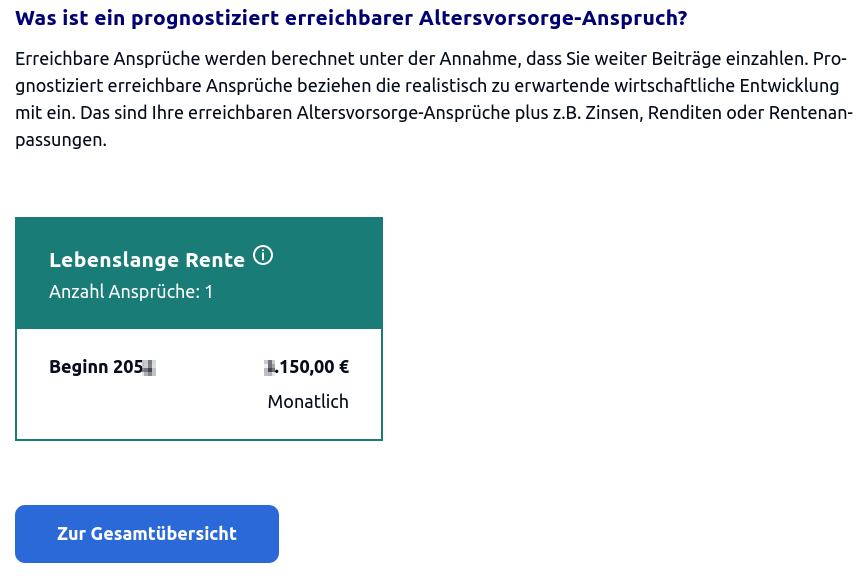Click the euro symbol in the amount

343,367
